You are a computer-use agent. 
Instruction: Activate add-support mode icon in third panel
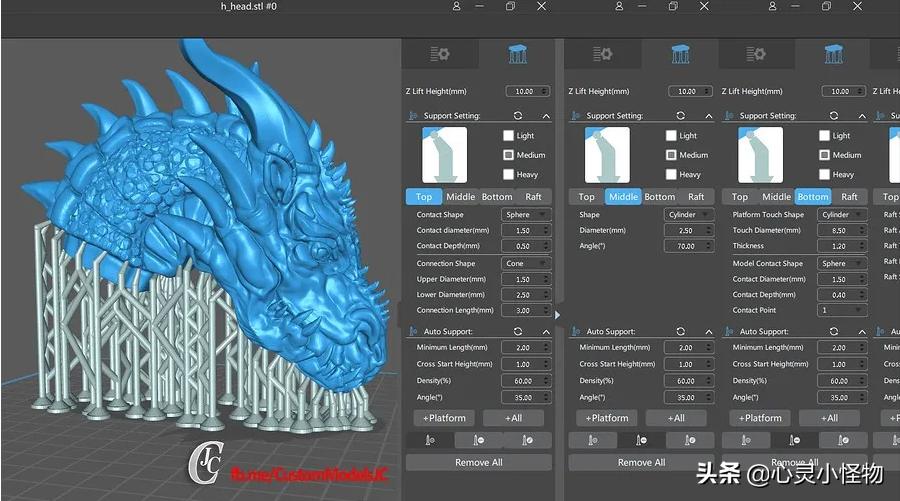click(x=746, y=440)
